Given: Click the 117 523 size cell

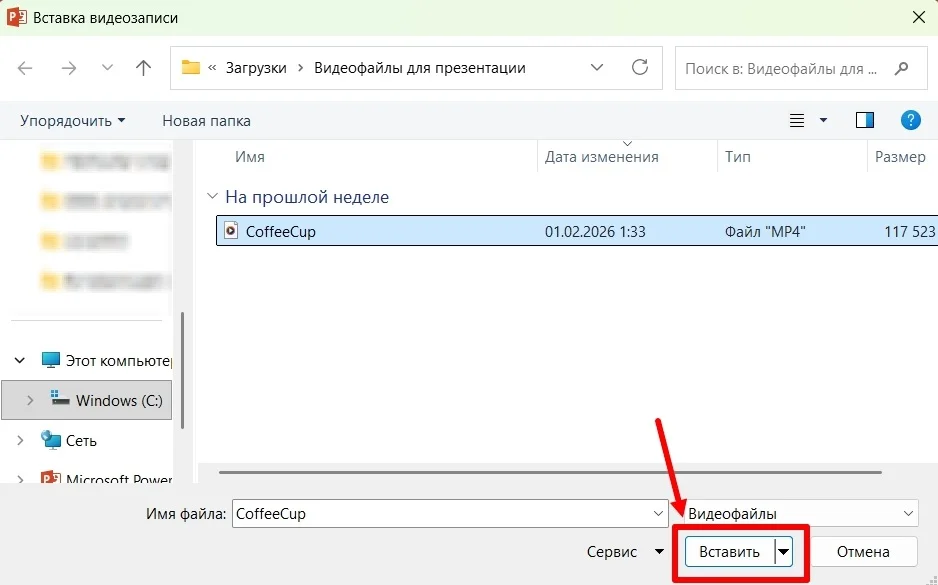Looking at the screenshot, I should pos(909,231).
